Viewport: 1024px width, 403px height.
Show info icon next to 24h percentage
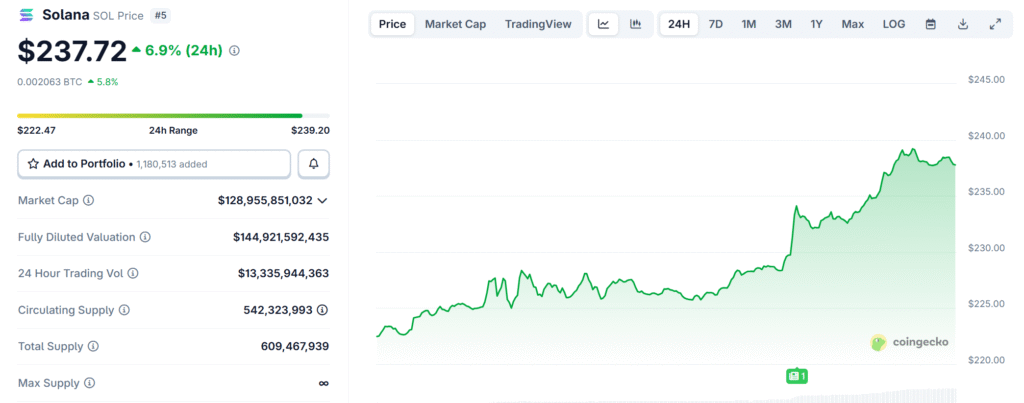pos(234,51)
